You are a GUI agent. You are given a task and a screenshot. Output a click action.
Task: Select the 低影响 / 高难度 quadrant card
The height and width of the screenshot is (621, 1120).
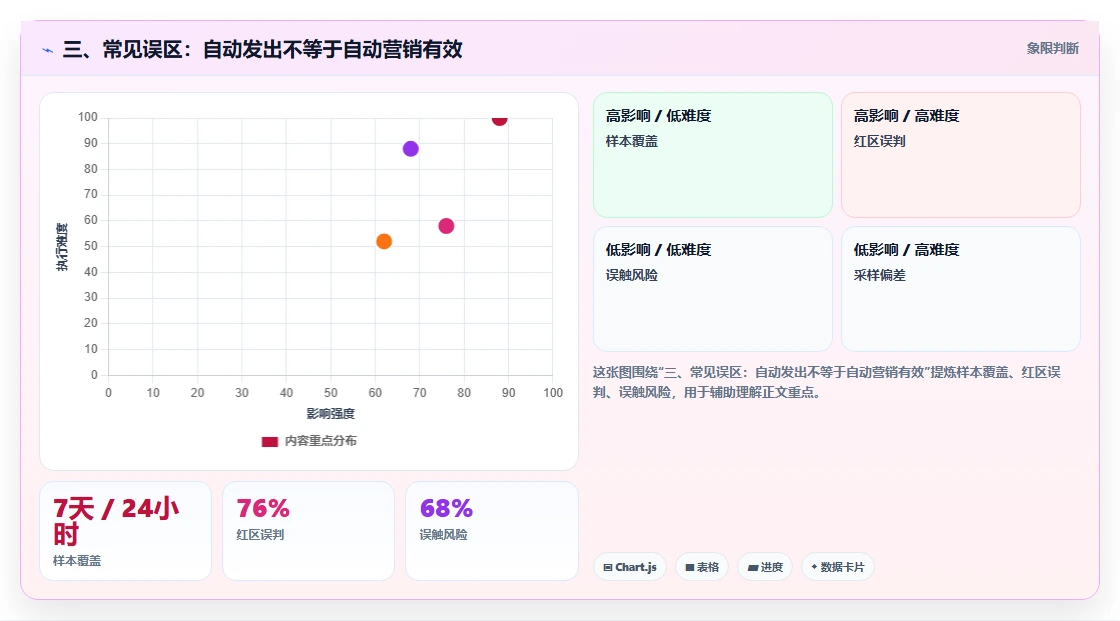(961, 289)
